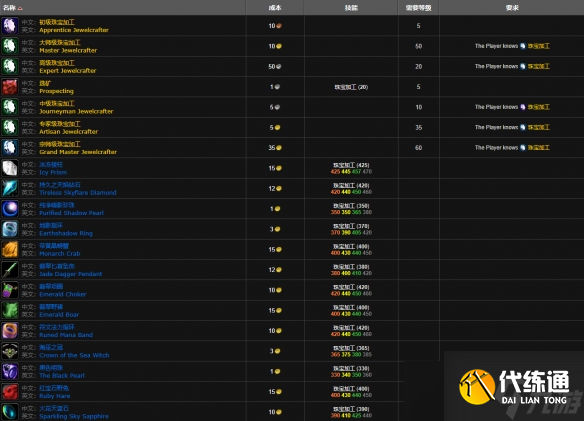Click the Monarch Crab orange icon

pyautogui.click(x=10, y=249)
